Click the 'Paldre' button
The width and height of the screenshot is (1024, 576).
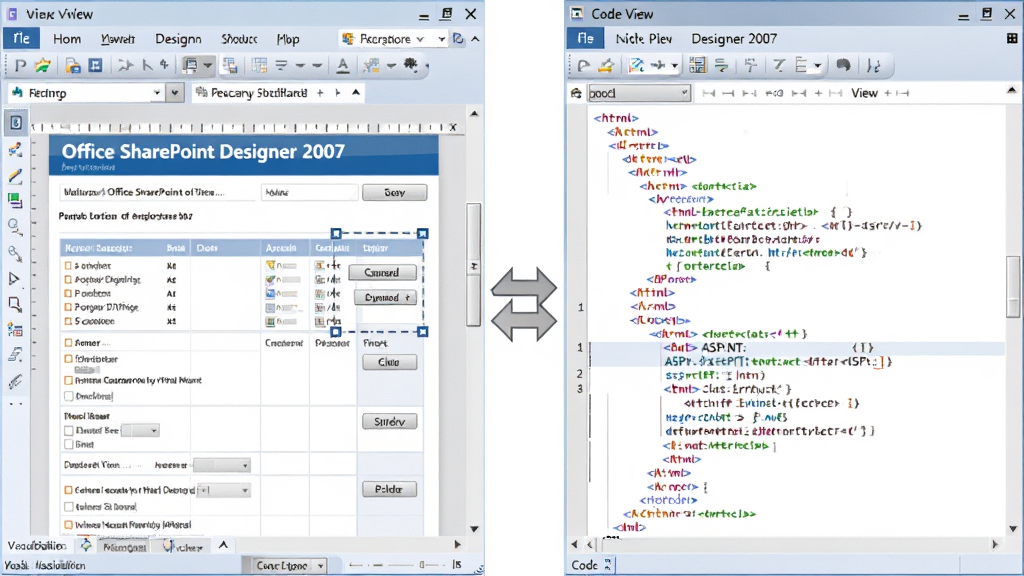(389, 489)
